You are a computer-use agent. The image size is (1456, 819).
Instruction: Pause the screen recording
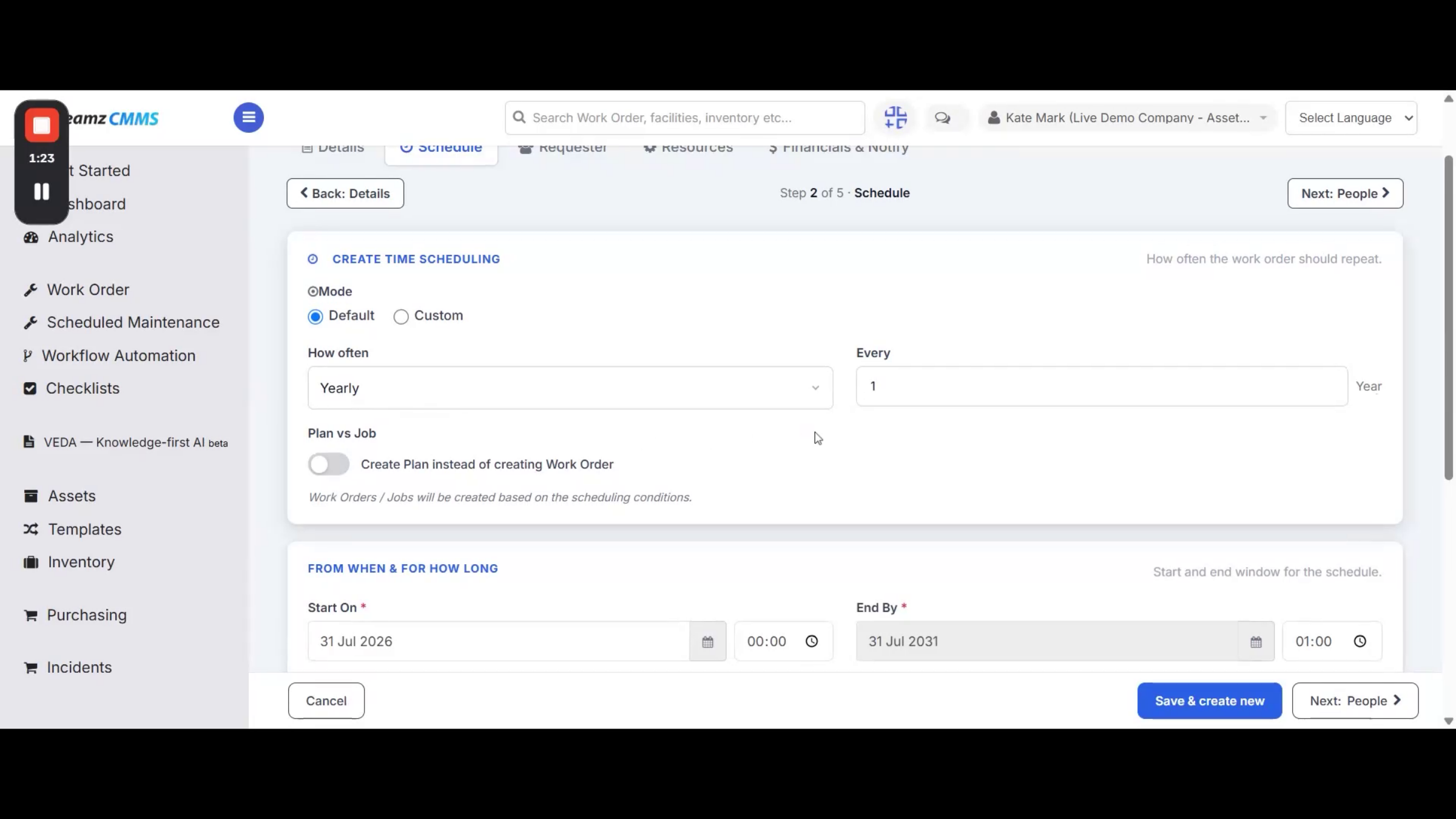pyautogui.click(x=41, y=192)
